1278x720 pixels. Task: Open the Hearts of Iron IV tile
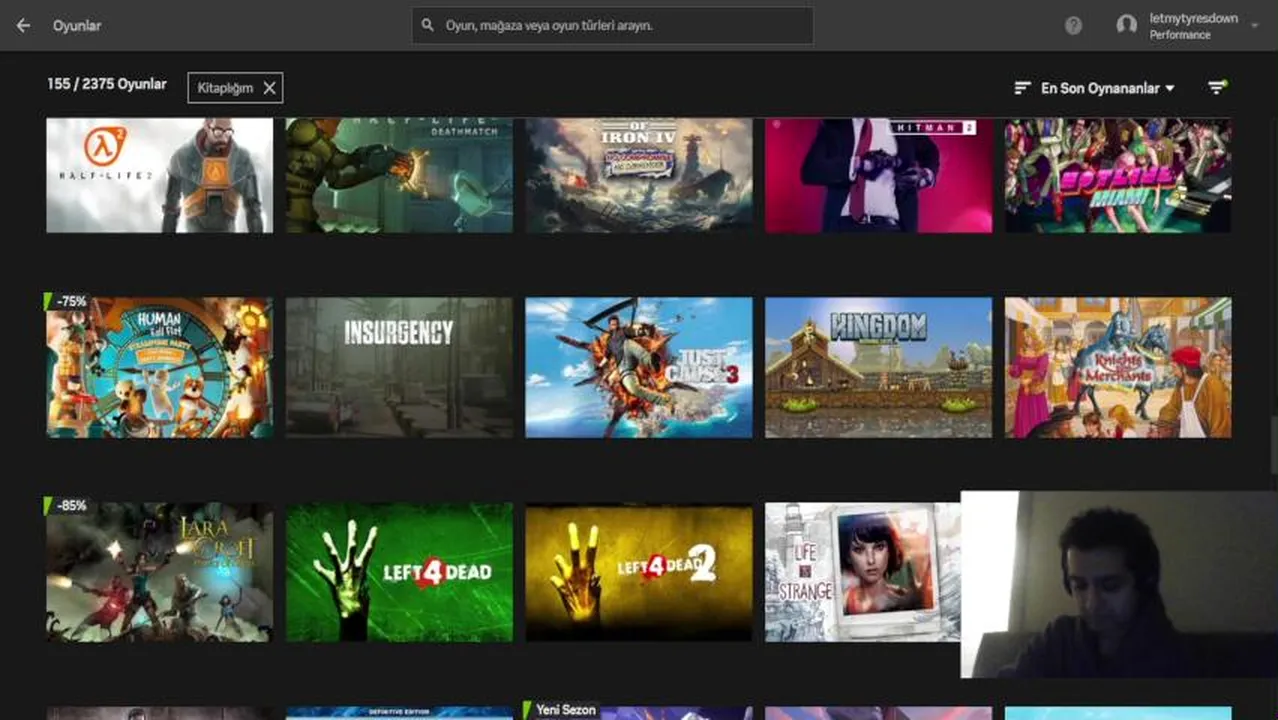pyautogui.click(x=639, y=176)
